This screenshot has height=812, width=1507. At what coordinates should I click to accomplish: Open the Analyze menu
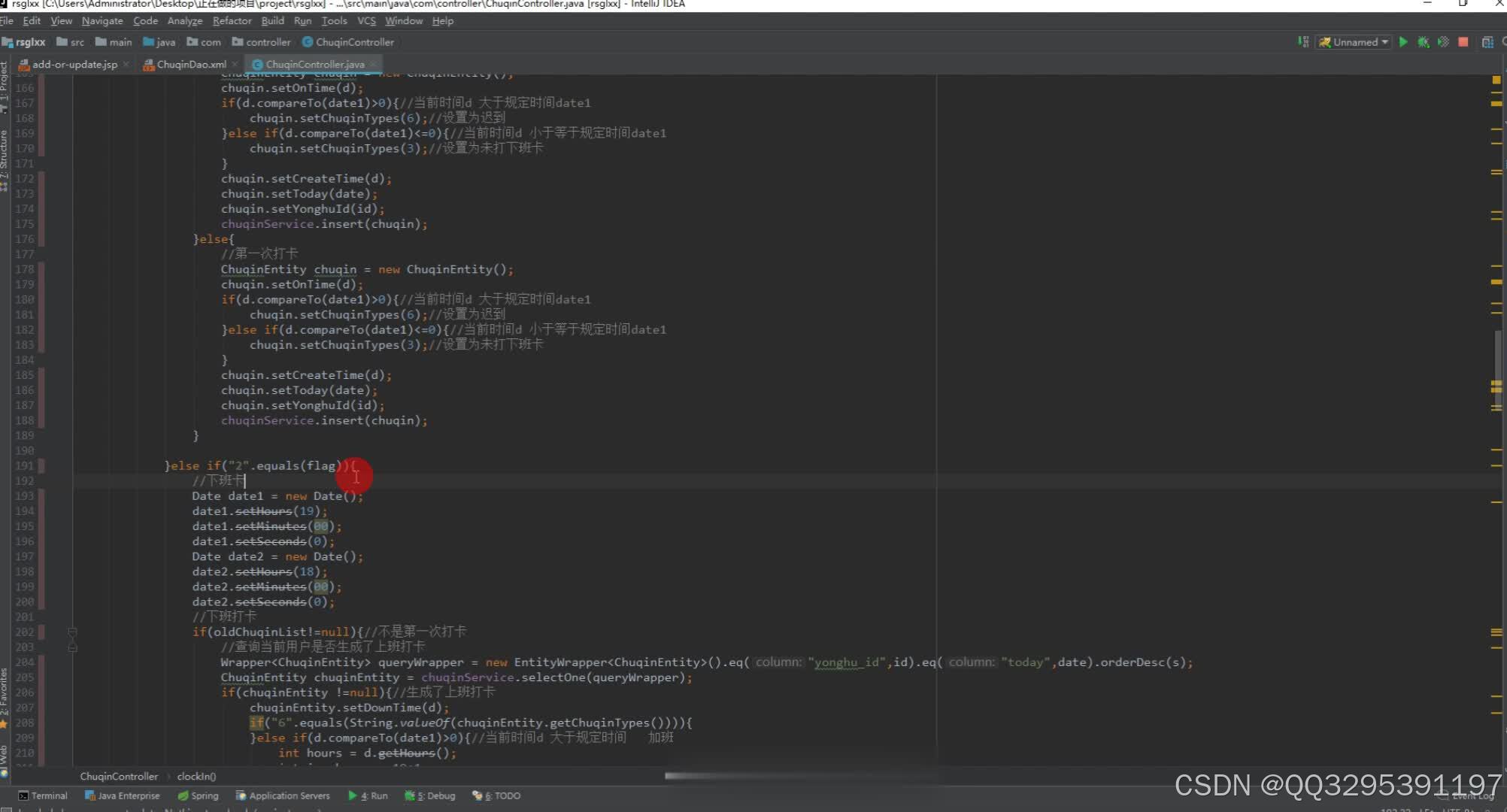coord(185,21)
